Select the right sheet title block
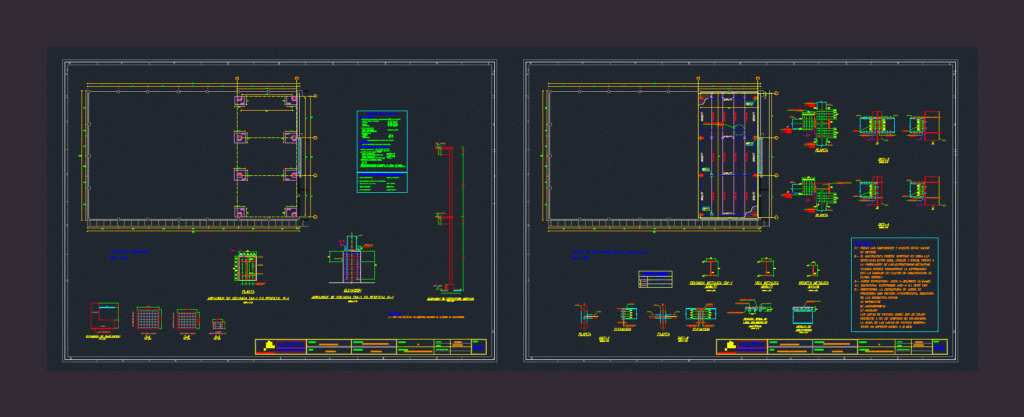 (x=832, y=347)
